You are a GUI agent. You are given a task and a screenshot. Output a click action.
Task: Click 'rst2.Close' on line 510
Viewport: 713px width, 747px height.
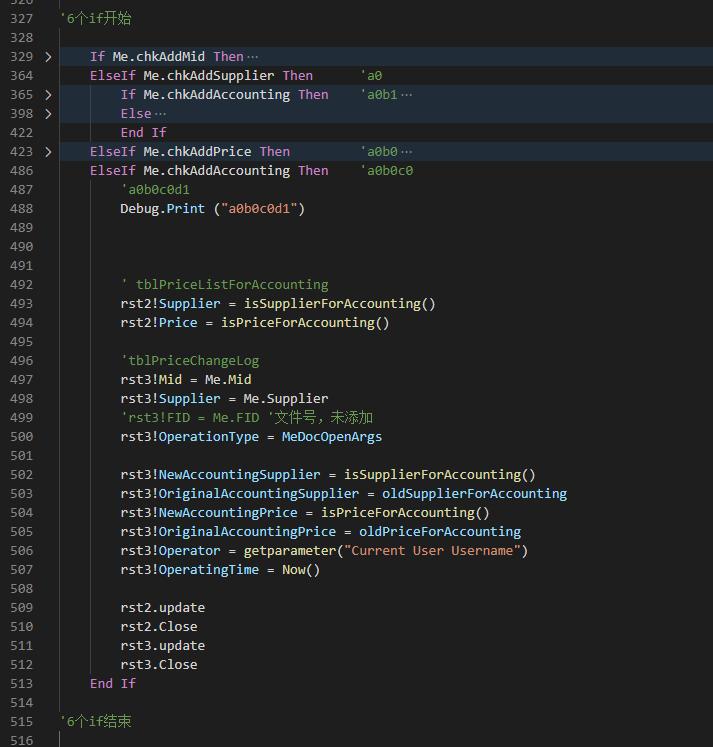point(159,626)
